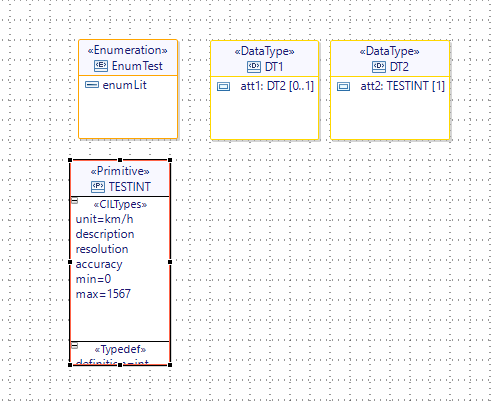Select attribute att2: TESTINT [1]
This screenshot has width=491, height=404.
[x=403, y=86]
